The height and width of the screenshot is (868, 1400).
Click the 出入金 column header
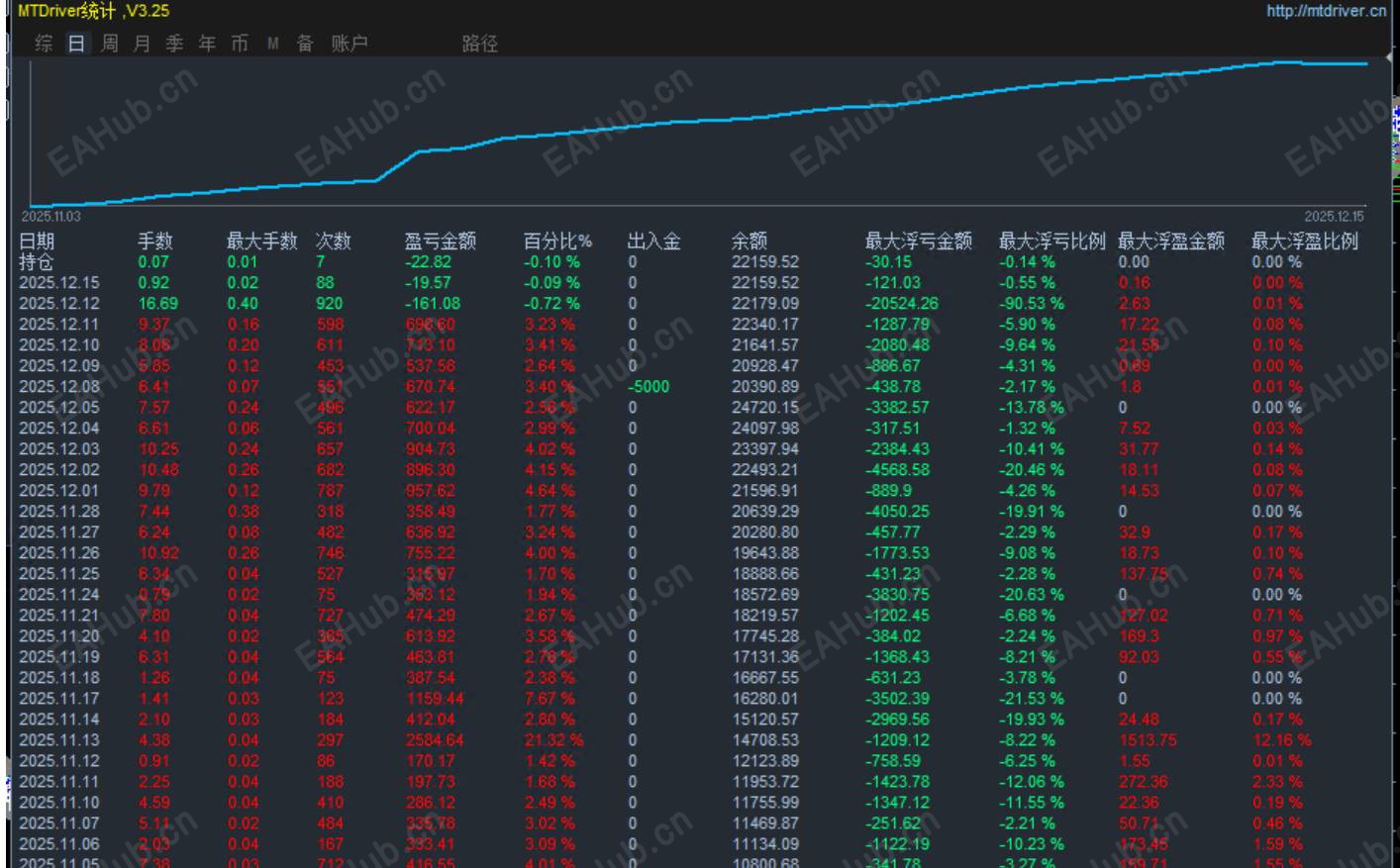click(x=654, y=241)
